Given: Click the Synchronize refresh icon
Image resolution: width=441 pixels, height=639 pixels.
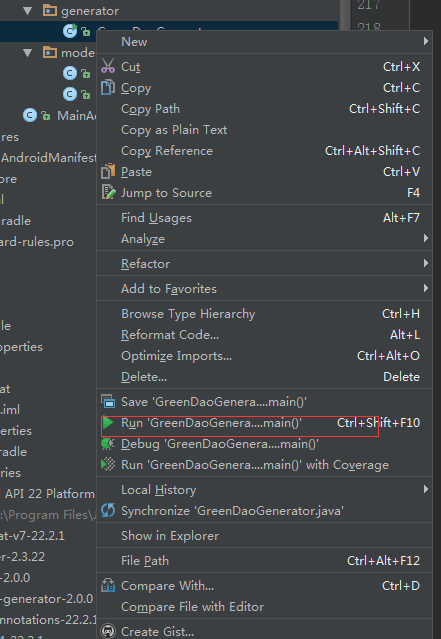Looking at the screenshot, I should (108, 510).
